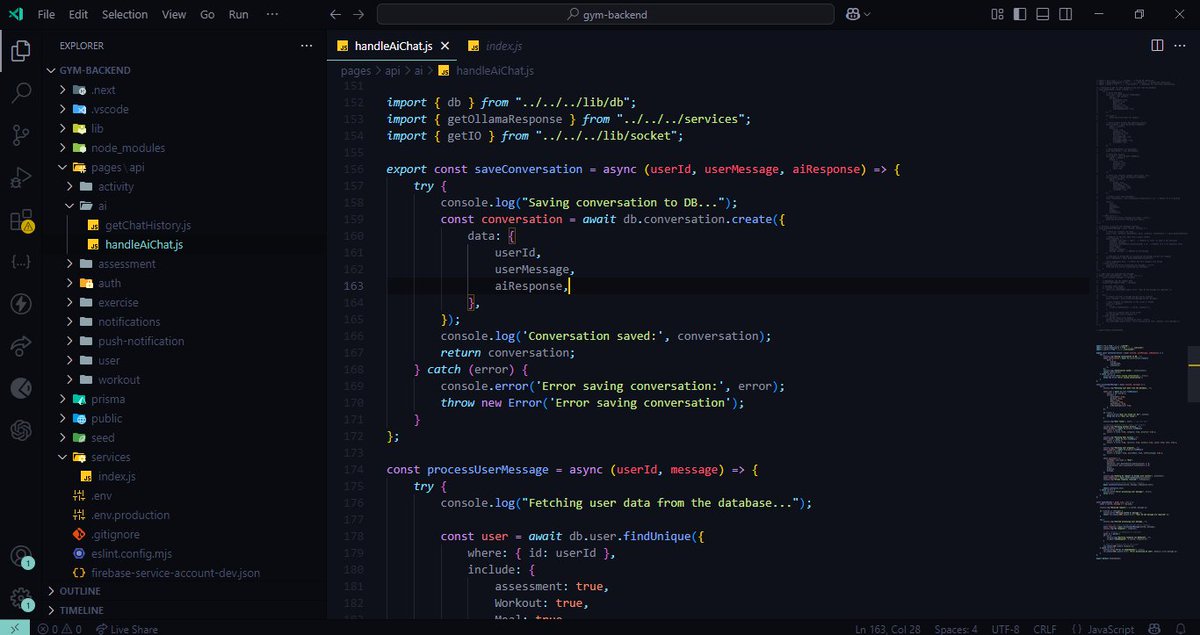The height and width of the screenshot is (635, 1200).
Task: Switch to the index.js tab
Action: (x=501, y=45)
